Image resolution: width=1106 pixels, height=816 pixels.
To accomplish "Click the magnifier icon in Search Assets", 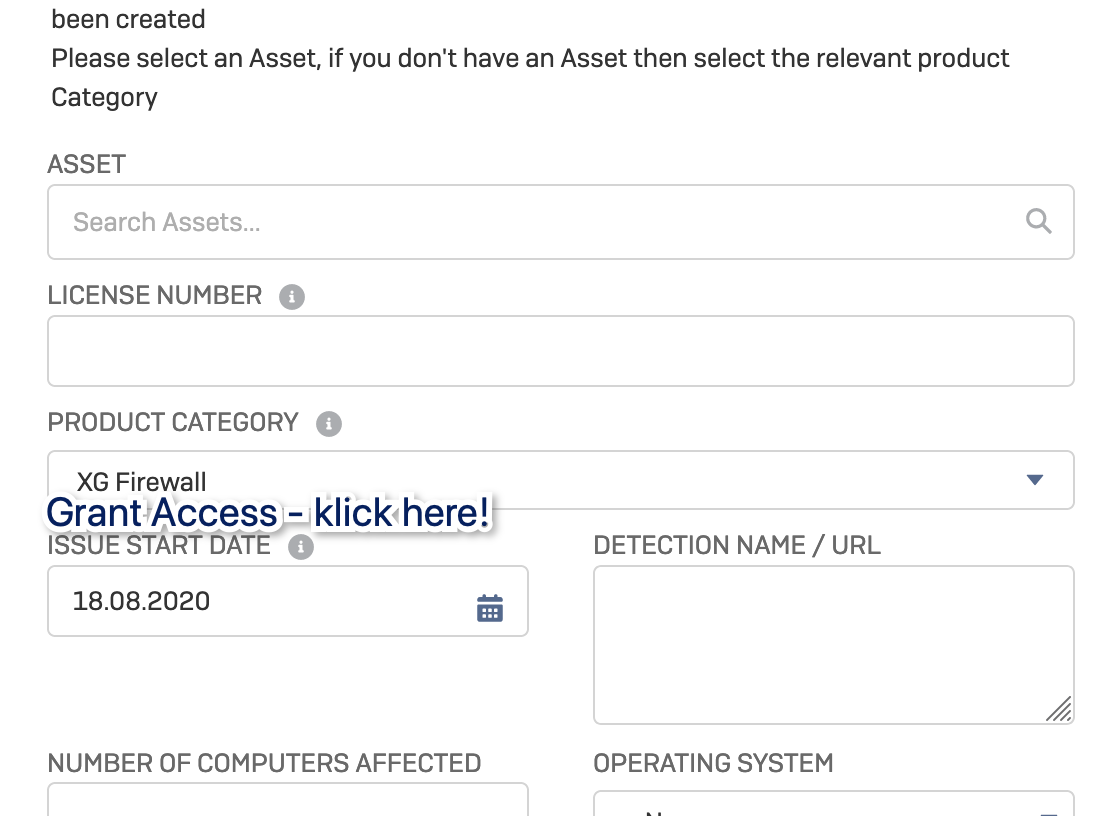I will 1038,221.
